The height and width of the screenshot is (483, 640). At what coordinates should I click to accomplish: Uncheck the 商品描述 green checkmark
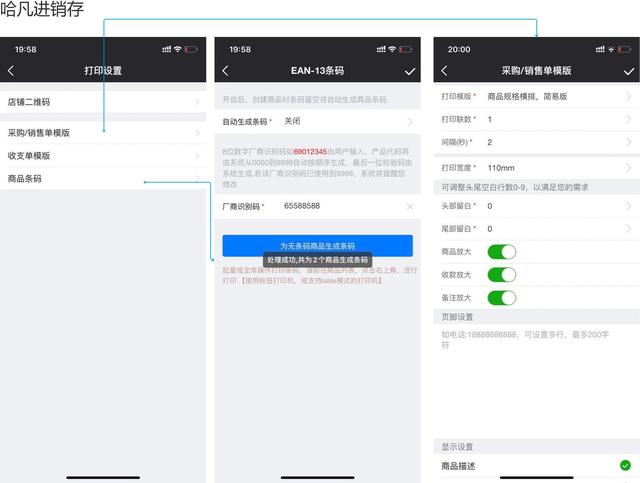(x=625, y=465)
